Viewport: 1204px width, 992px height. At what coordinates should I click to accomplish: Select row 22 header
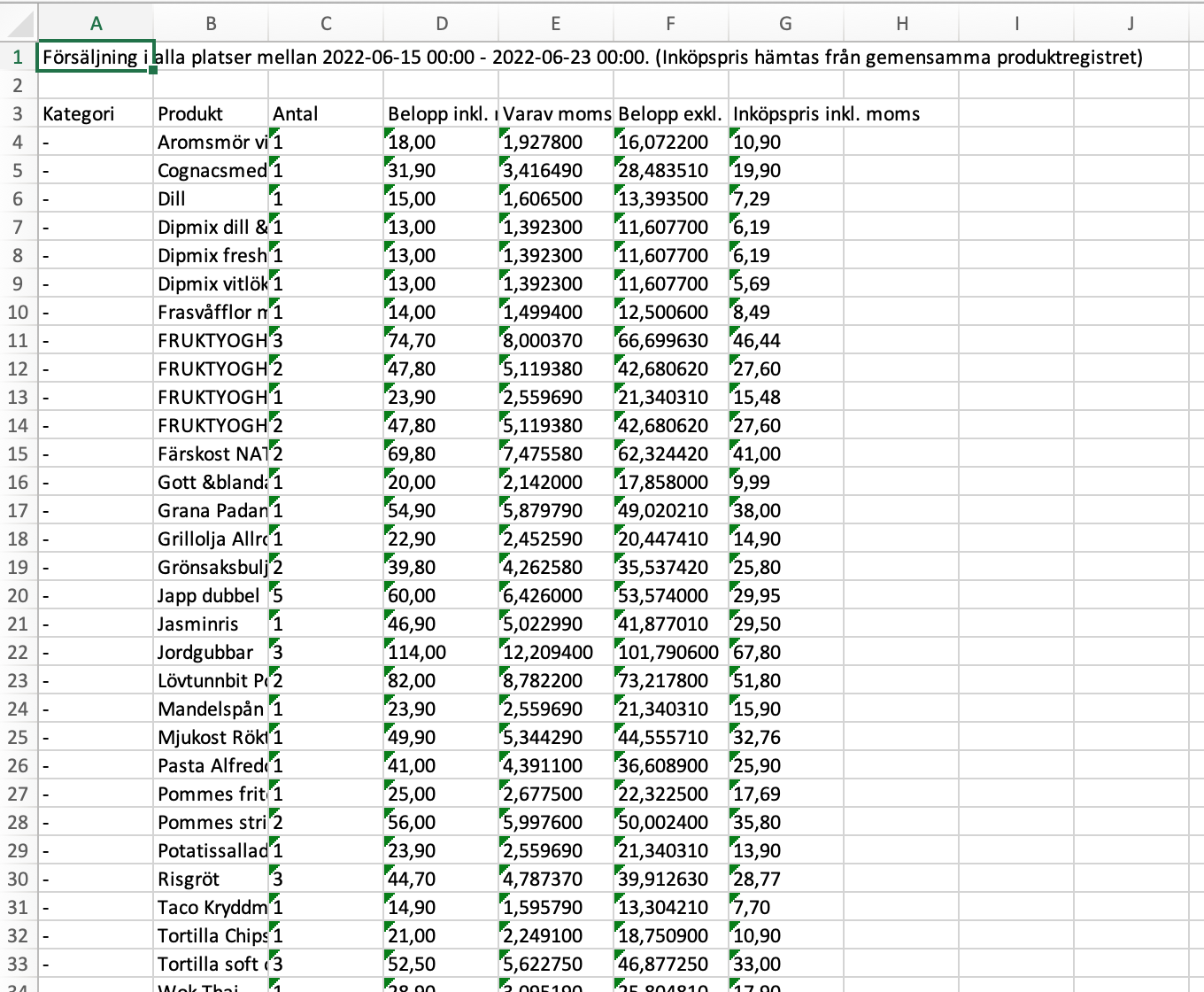pyautogui.click(x=18, y=652)
